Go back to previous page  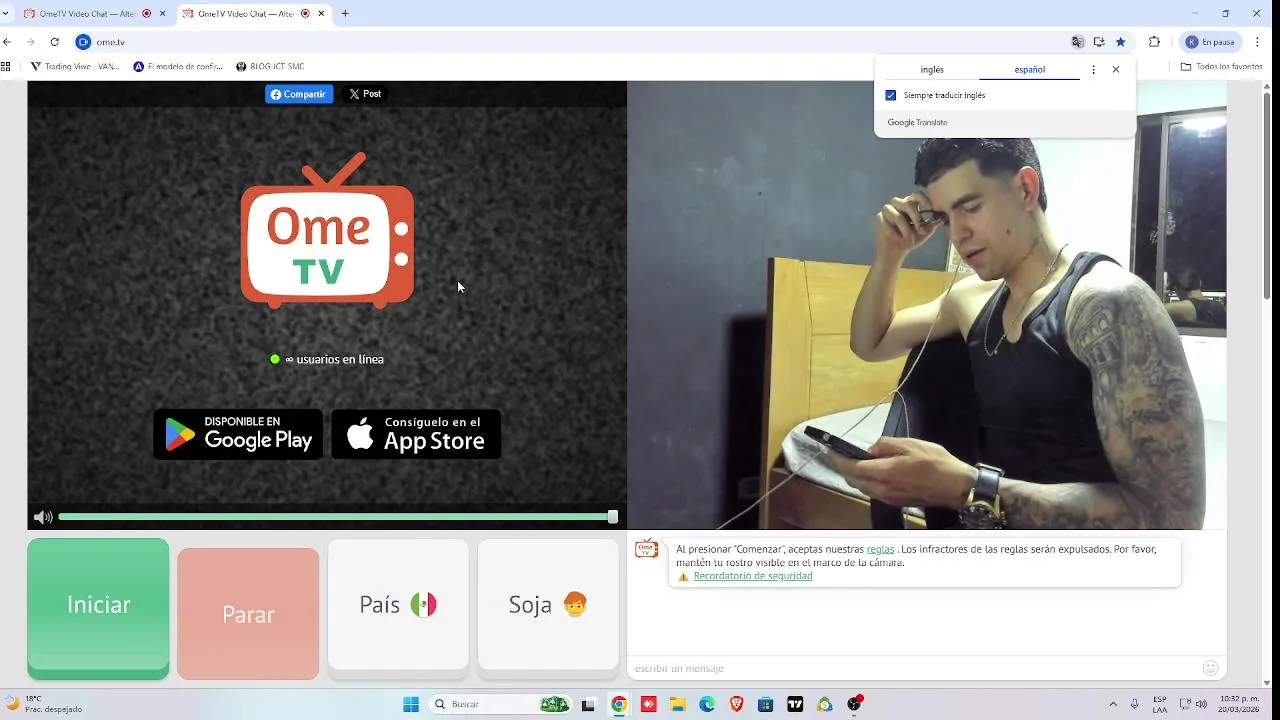pos(7,42)
